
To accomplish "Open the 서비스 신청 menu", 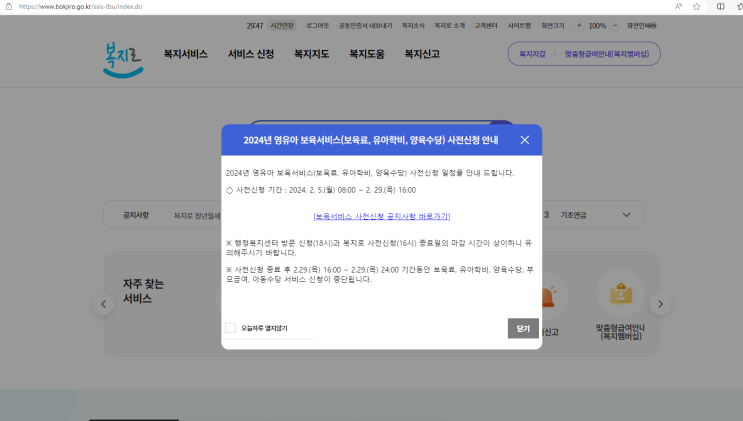I will pos(250,54).
